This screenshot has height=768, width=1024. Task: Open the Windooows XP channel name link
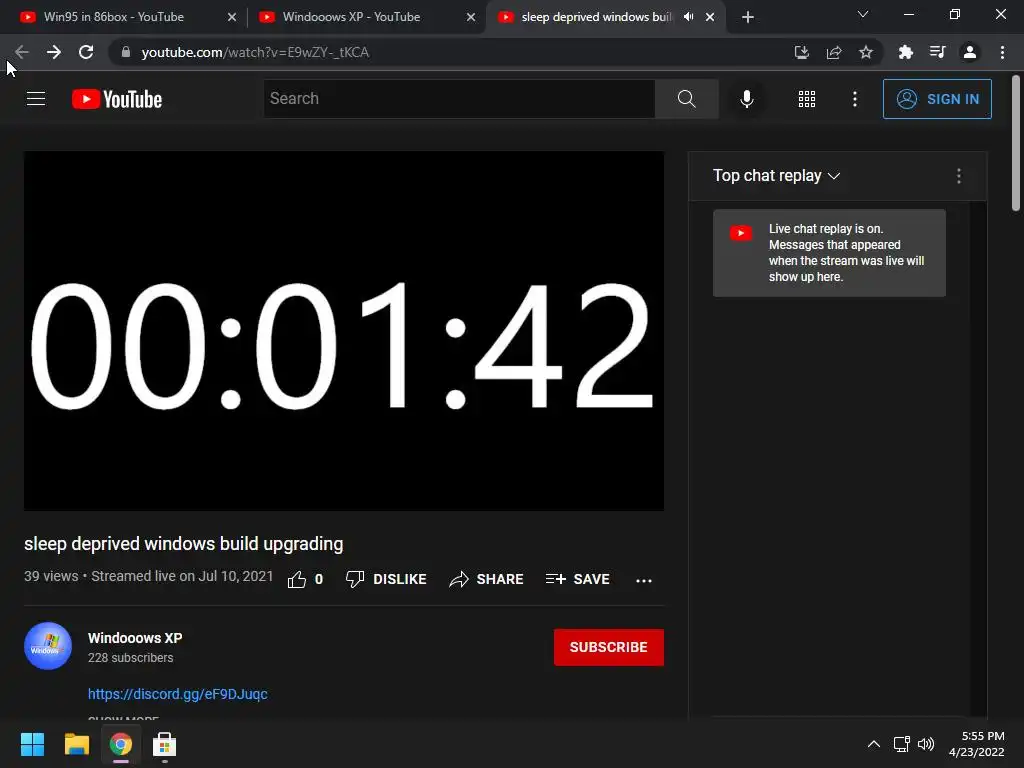[135, 638]
